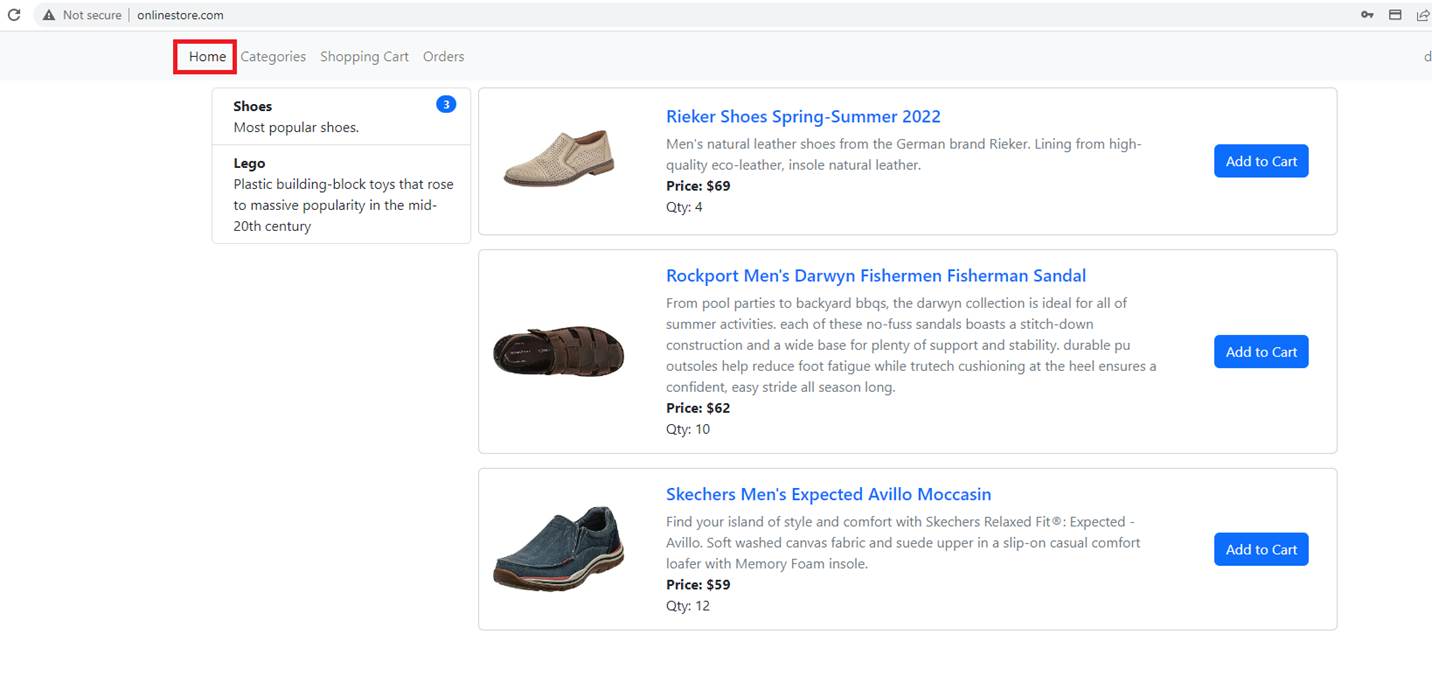Add Rieker Shoes to cart

(1261, 161)
